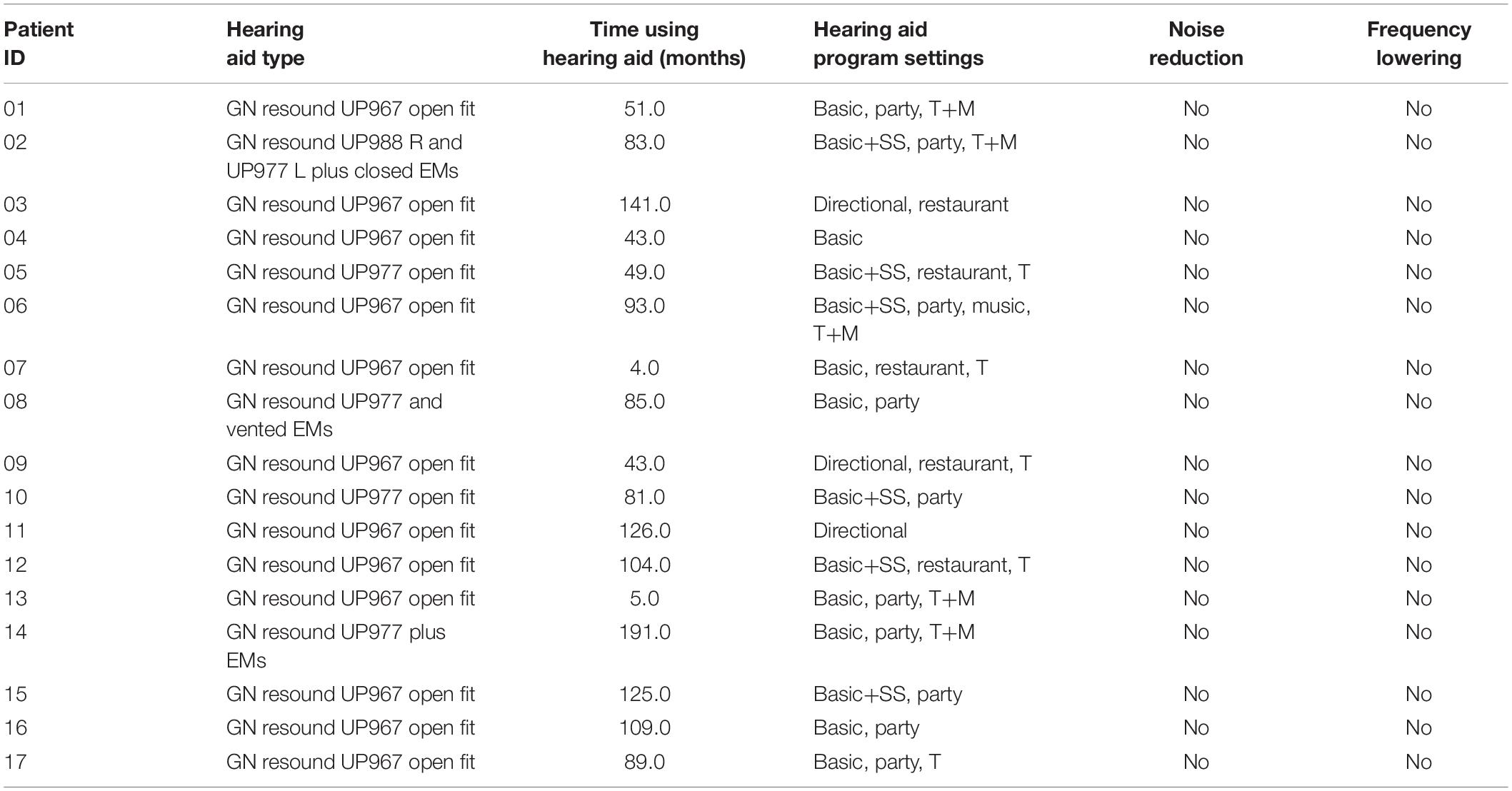Select the 109.0 months value for patient 16
1512x791 pixels.
[644, 727]
